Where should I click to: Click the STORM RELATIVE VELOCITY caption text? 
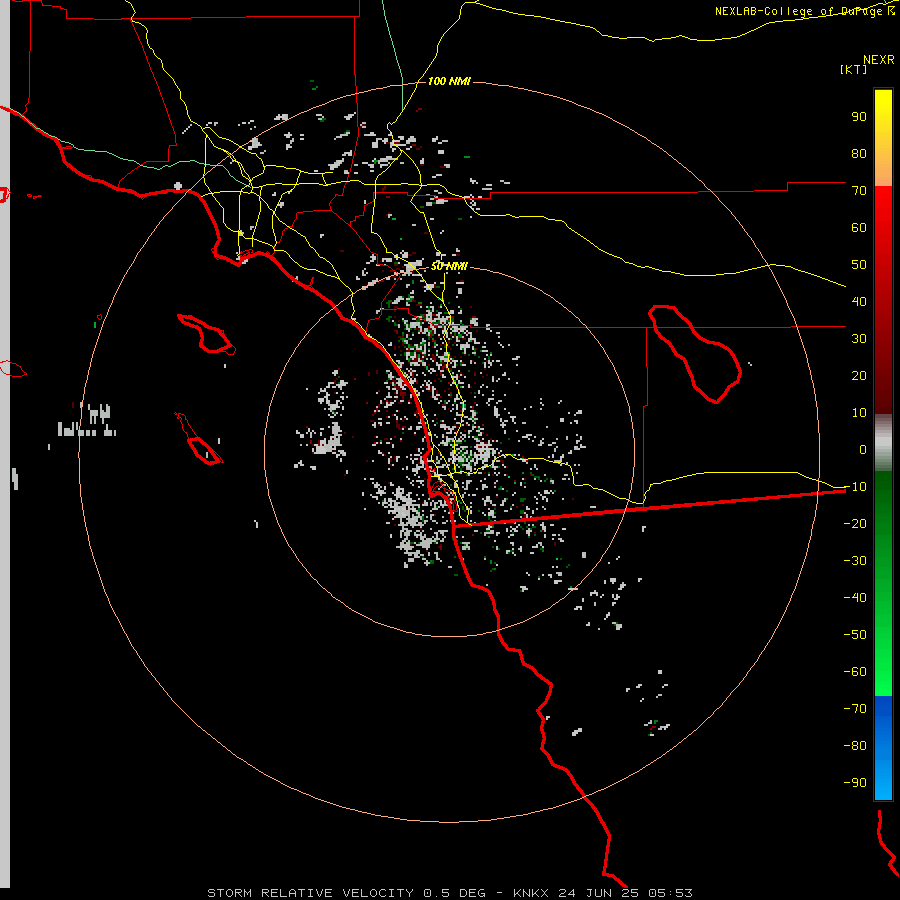pyautogui.click(x=310, y=893)
